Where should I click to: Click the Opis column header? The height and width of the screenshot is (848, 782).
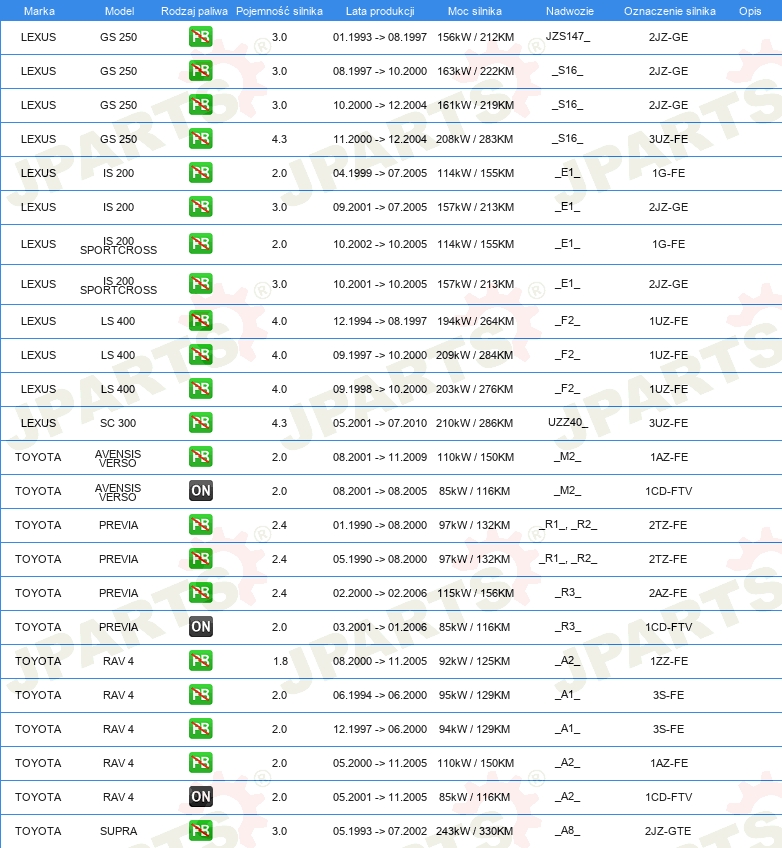750,11
